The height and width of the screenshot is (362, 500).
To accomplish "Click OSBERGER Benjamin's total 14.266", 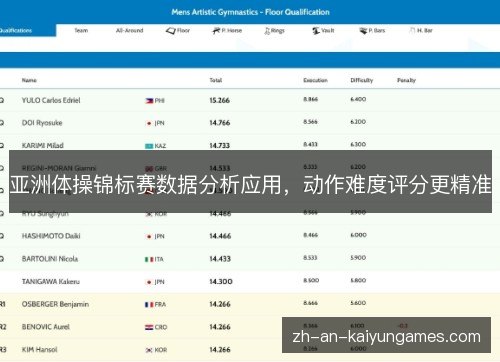I will point(220,304).
